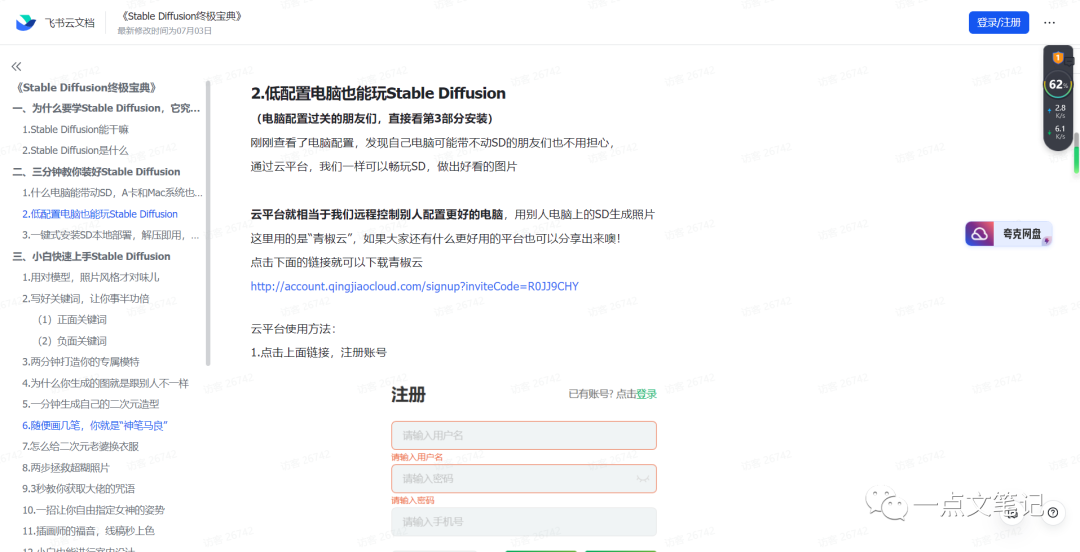Jump to 10.一招让你自由指定女神的姿势
This screenshot has height=552, width=1080.
[x=94, y=510]
